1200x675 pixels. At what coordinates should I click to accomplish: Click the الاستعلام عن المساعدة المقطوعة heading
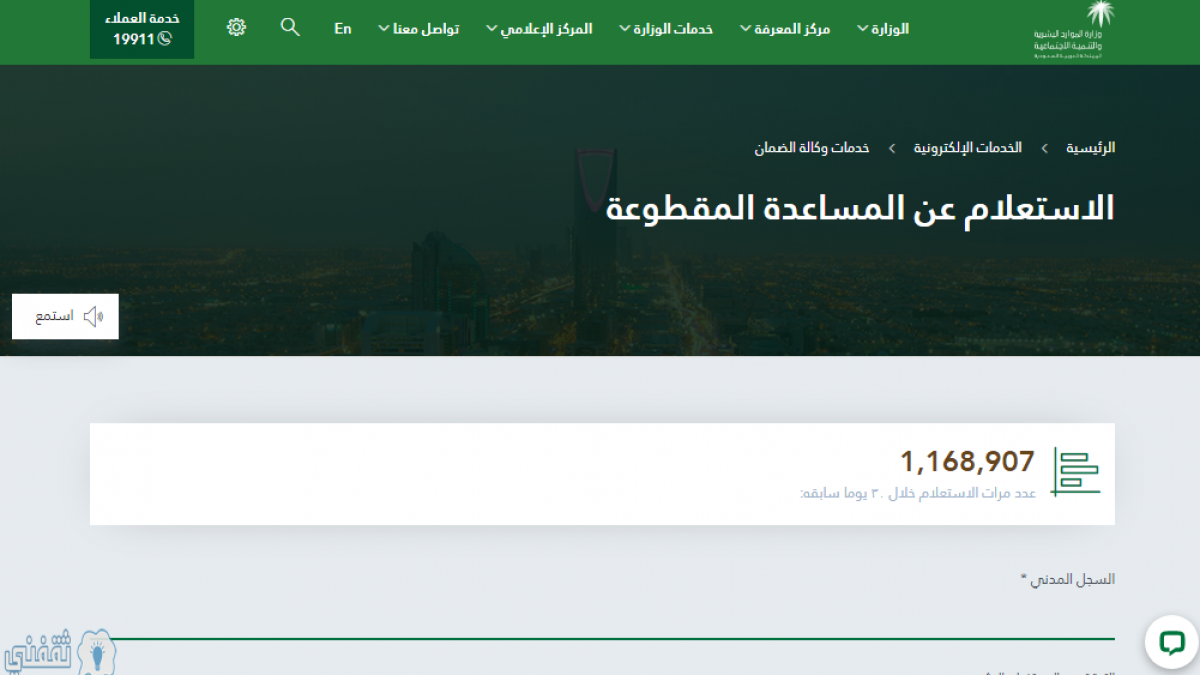861,207
